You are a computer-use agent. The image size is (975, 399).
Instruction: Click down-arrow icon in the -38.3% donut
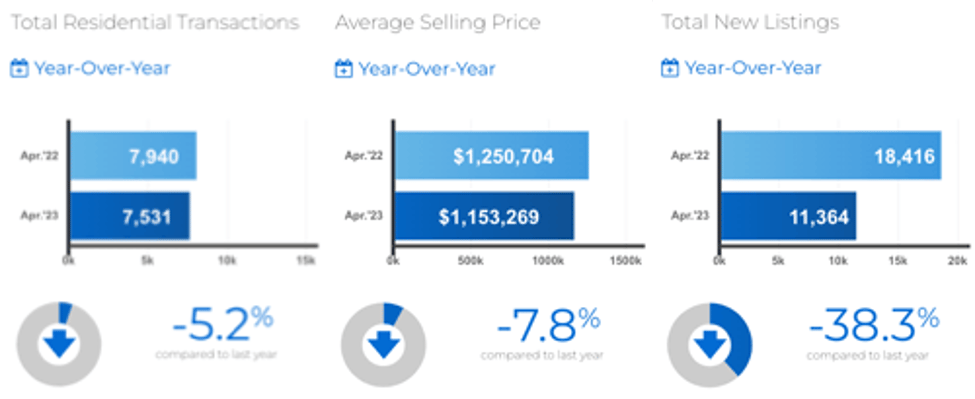pos(710,344)
